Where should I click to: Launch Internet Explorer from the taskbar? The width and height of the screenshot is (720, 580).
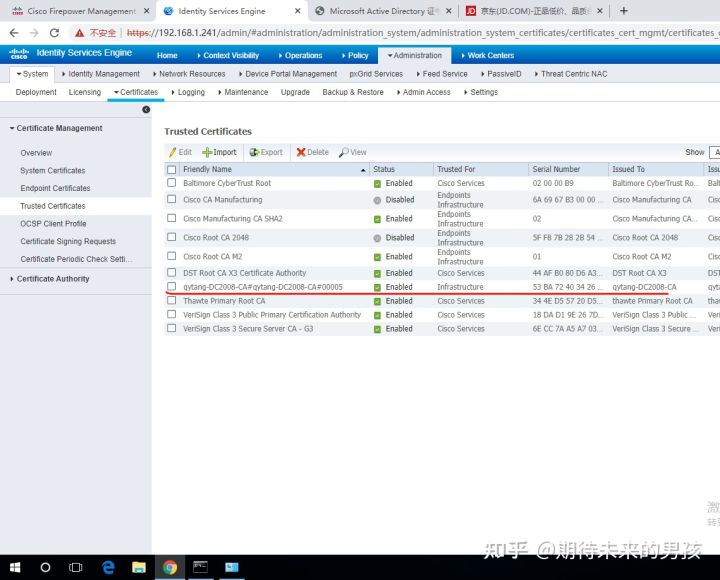click(108, 568)
